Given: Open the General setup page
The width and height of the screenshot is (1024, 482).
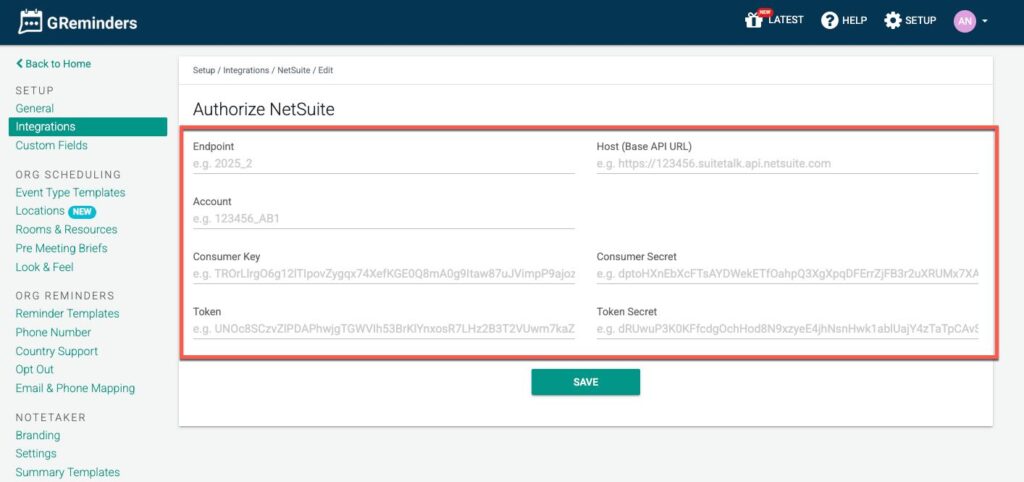Looking at the screenshot, I should [35, 108].
